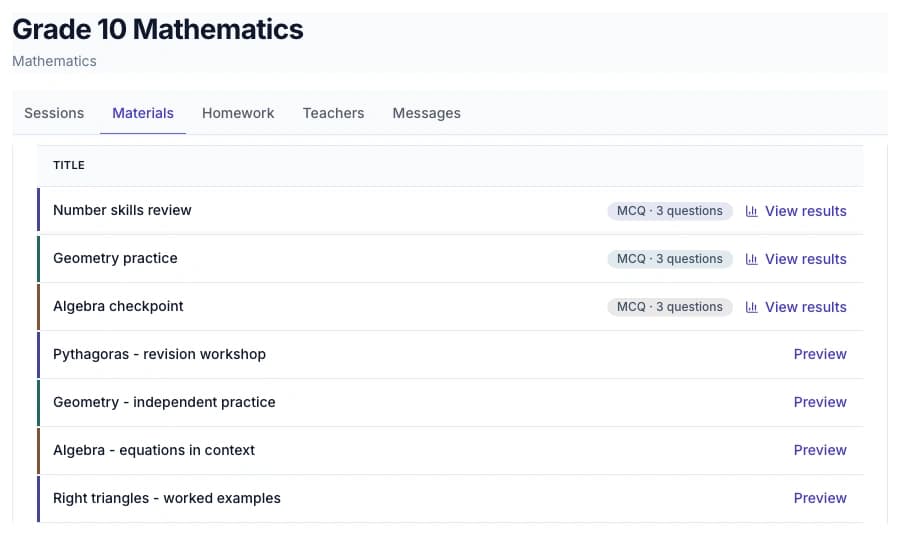The width and height of the screenshot is (900, 535).
Task: Click the Grade 10 Mathematics heading
Action: pyautogui.click(x=158, y=29)
